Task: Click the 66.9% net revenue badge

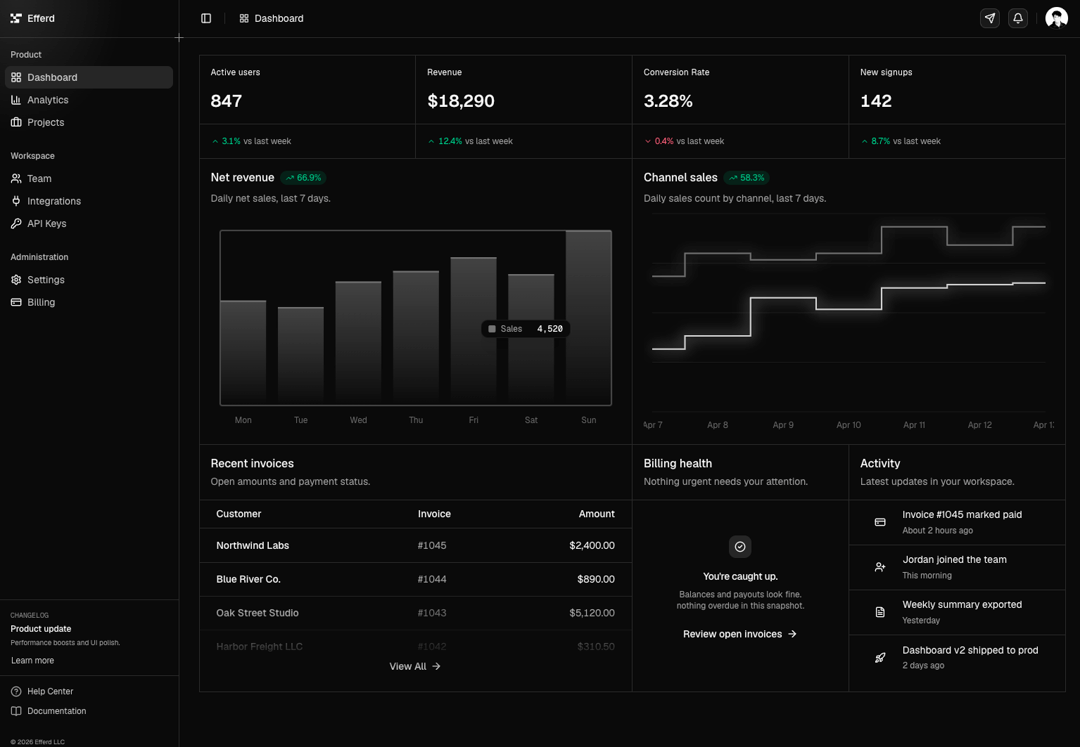Action: 303,178
